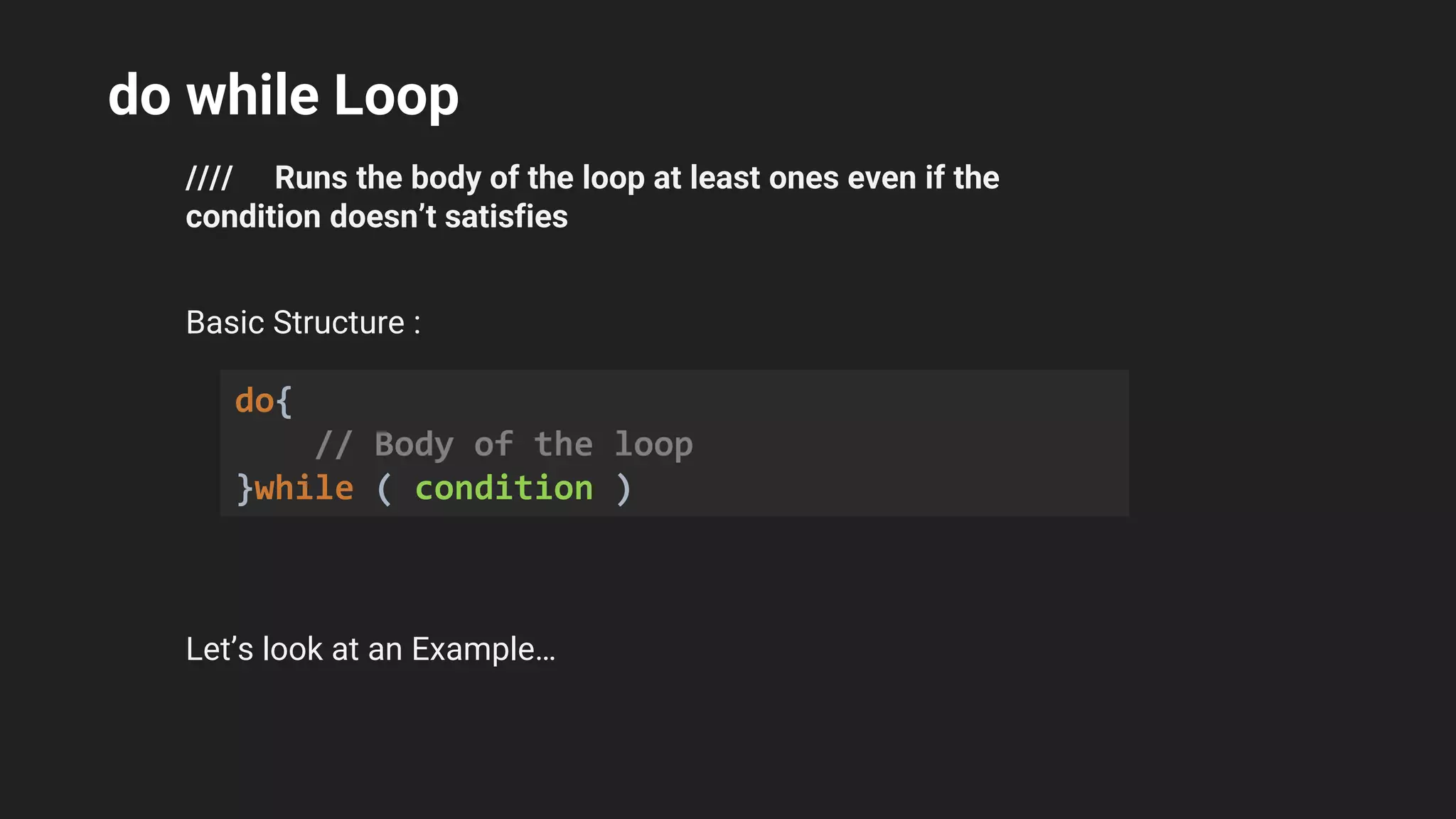Click the closing parenthesis after 'condition'
The width and height of the screenshot is (1456, 819).
(x=623, y=489)
